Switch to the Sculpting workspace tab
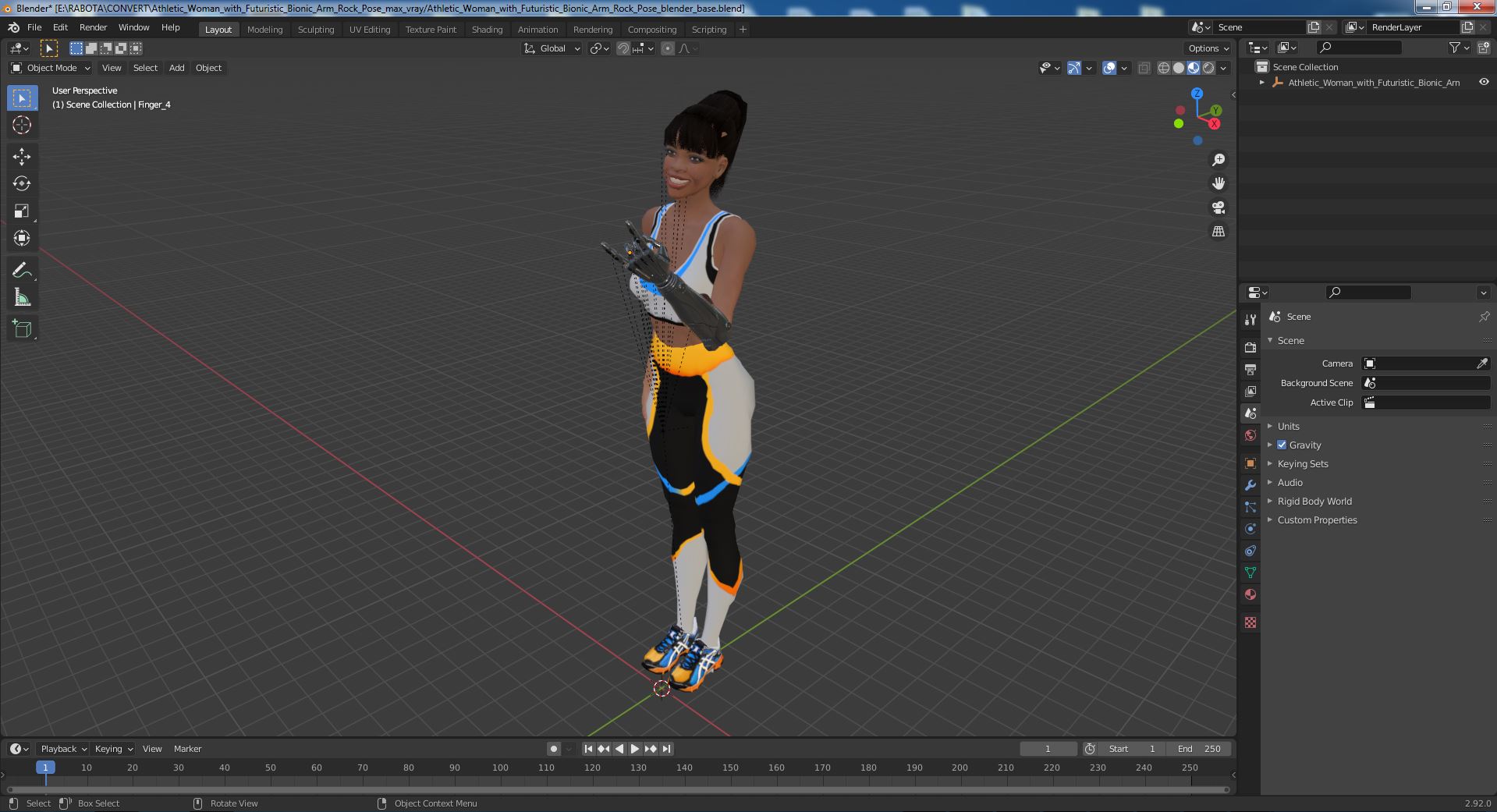Image resolution: width=1497 pixels, height=812 pixels. (316, 30)
